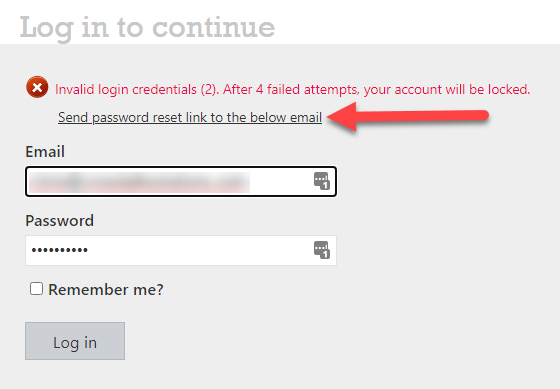This screenshot has width=560, height=389.
Task: Click the Log in to continue heading
Action: pyautogui.click(x=147, y=28)
